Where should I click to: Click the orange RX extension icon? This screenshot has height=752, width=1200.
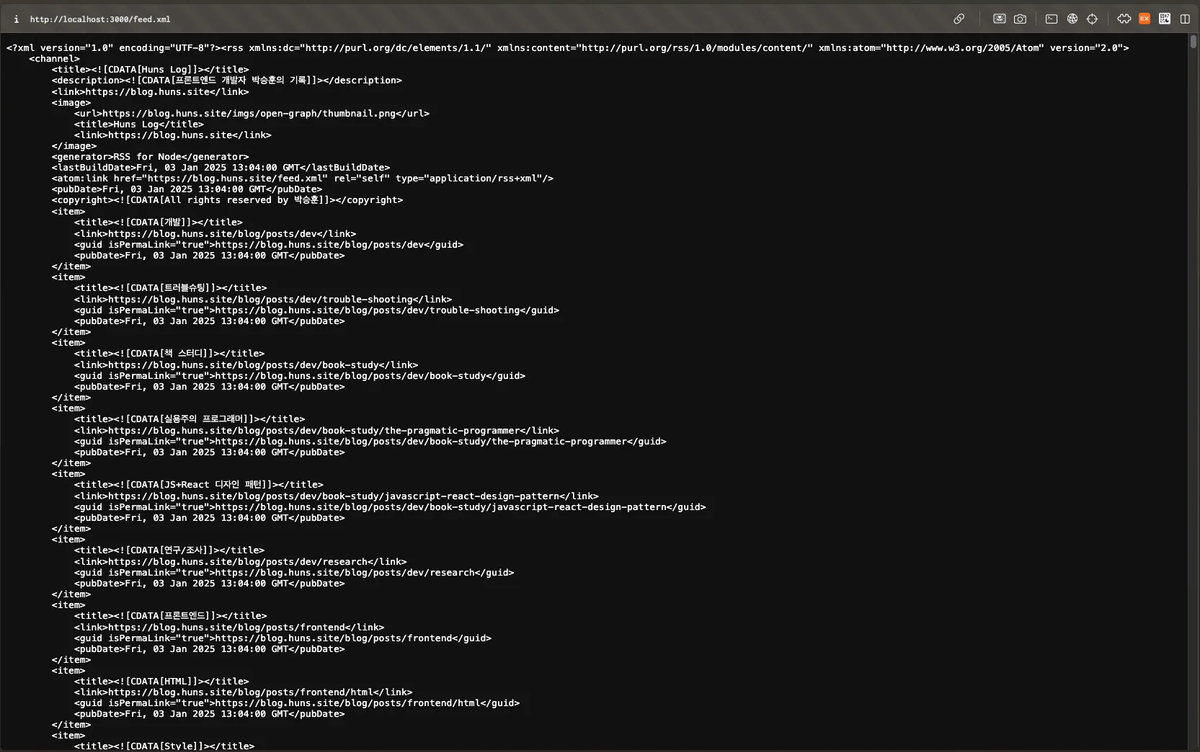point(1144,18)
